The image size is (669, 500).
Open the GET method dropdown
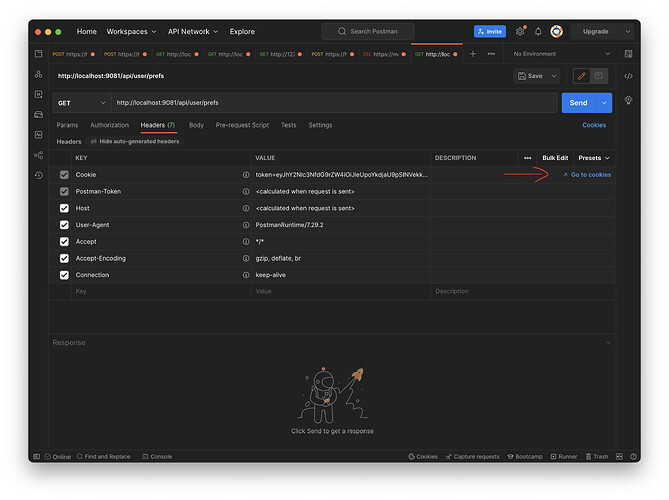[x=81, y=103]
